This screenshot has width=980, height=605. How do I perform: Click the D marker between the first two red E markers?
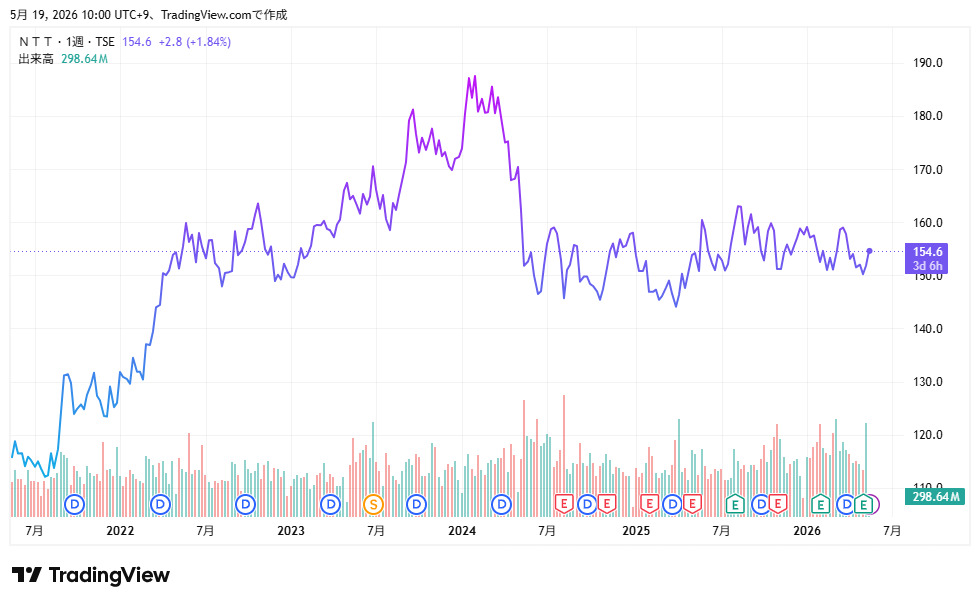587,504
